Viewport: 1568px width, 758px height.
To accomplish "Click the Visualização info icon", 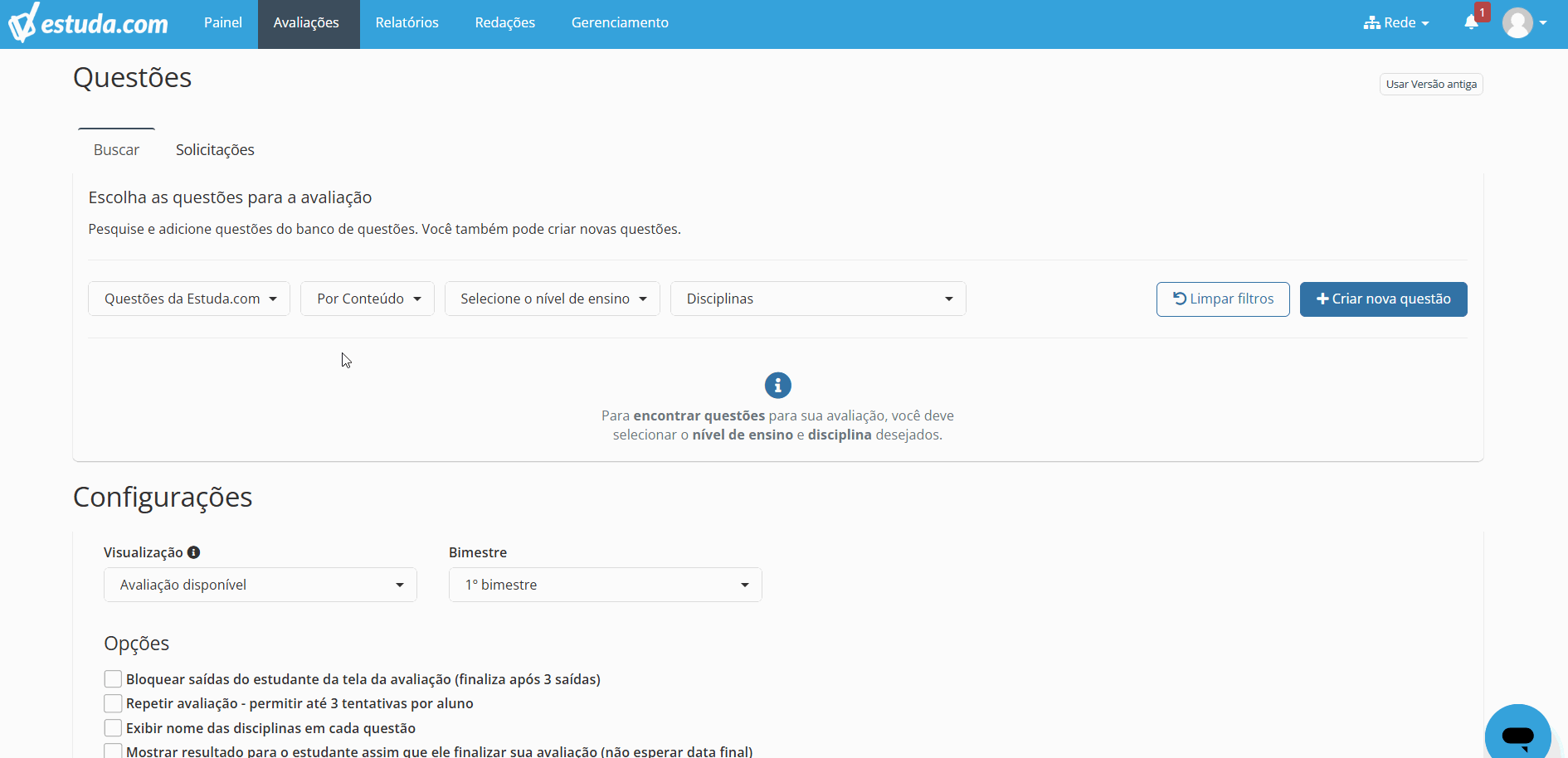I will tap(193, 552).
